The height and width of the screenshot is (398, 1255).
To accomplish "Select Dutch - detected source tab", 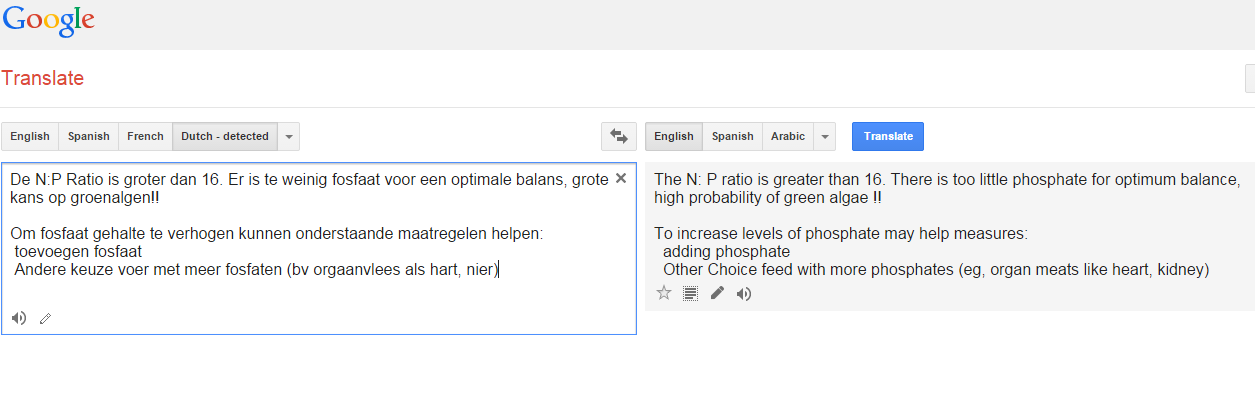I will 225,136.
